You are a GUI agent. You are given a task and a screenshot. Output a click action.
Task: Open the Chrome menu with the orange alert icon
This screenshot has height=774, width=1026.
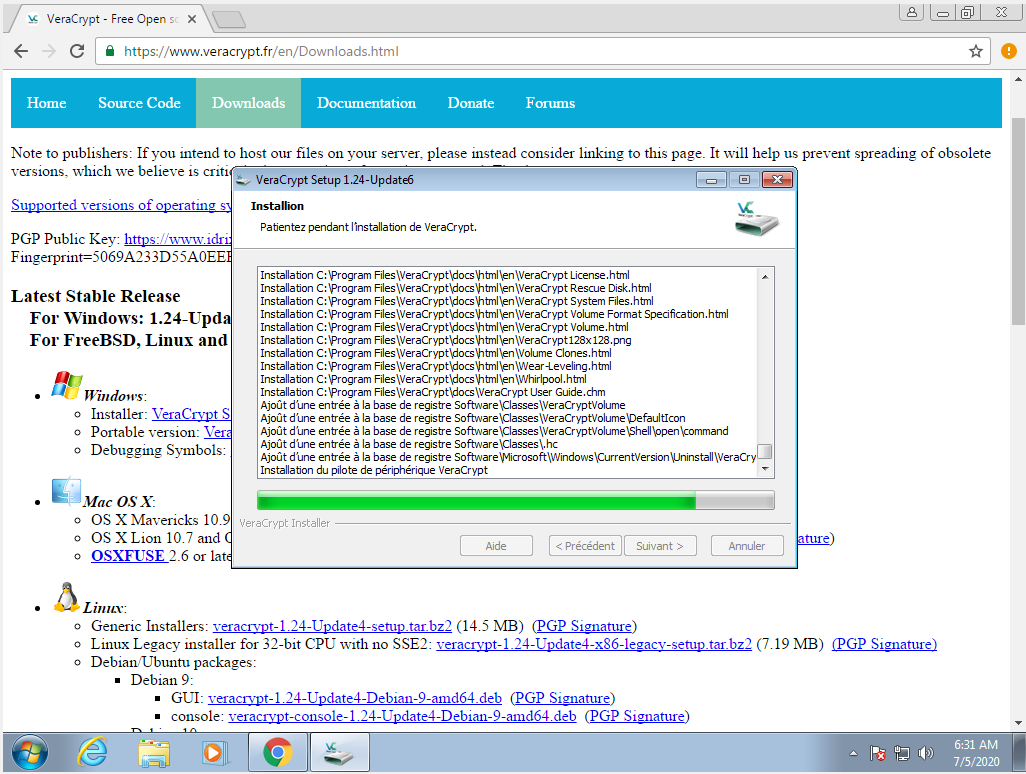(1008, 51)
